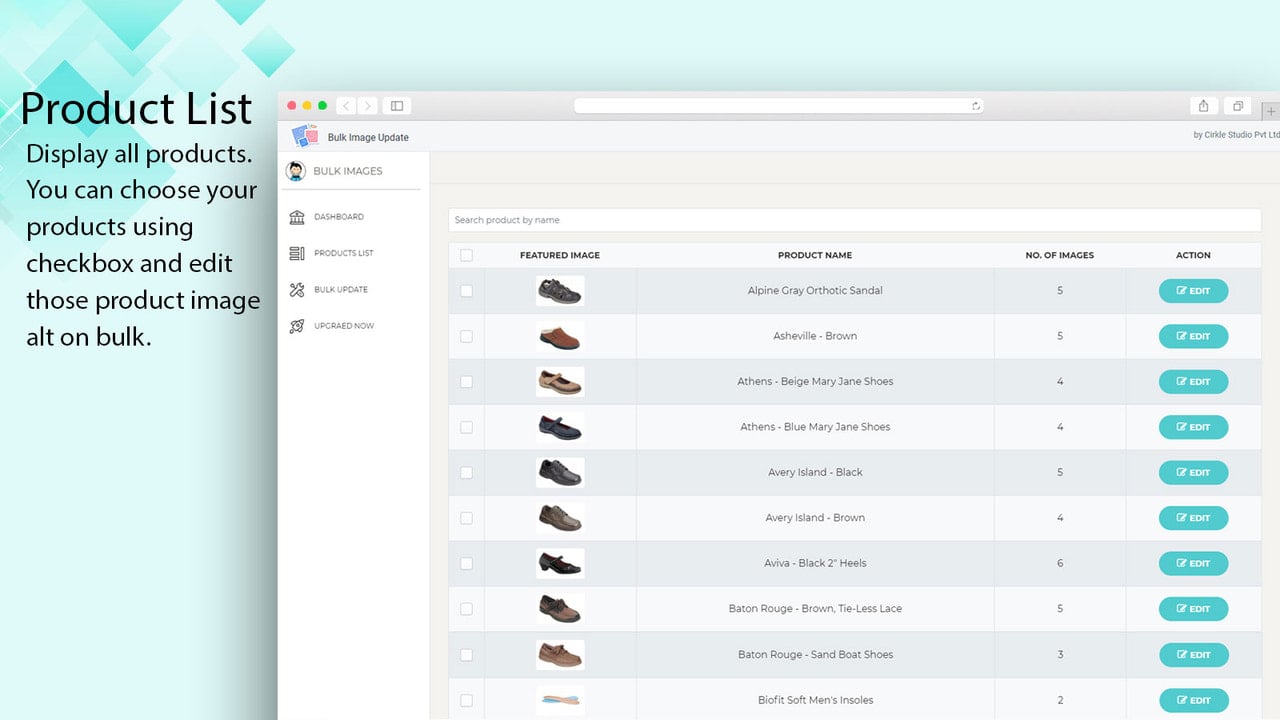Check the select-all checkbox in the table header
Viewport: 1280px width, 720px height.
[x=466, y=255]
